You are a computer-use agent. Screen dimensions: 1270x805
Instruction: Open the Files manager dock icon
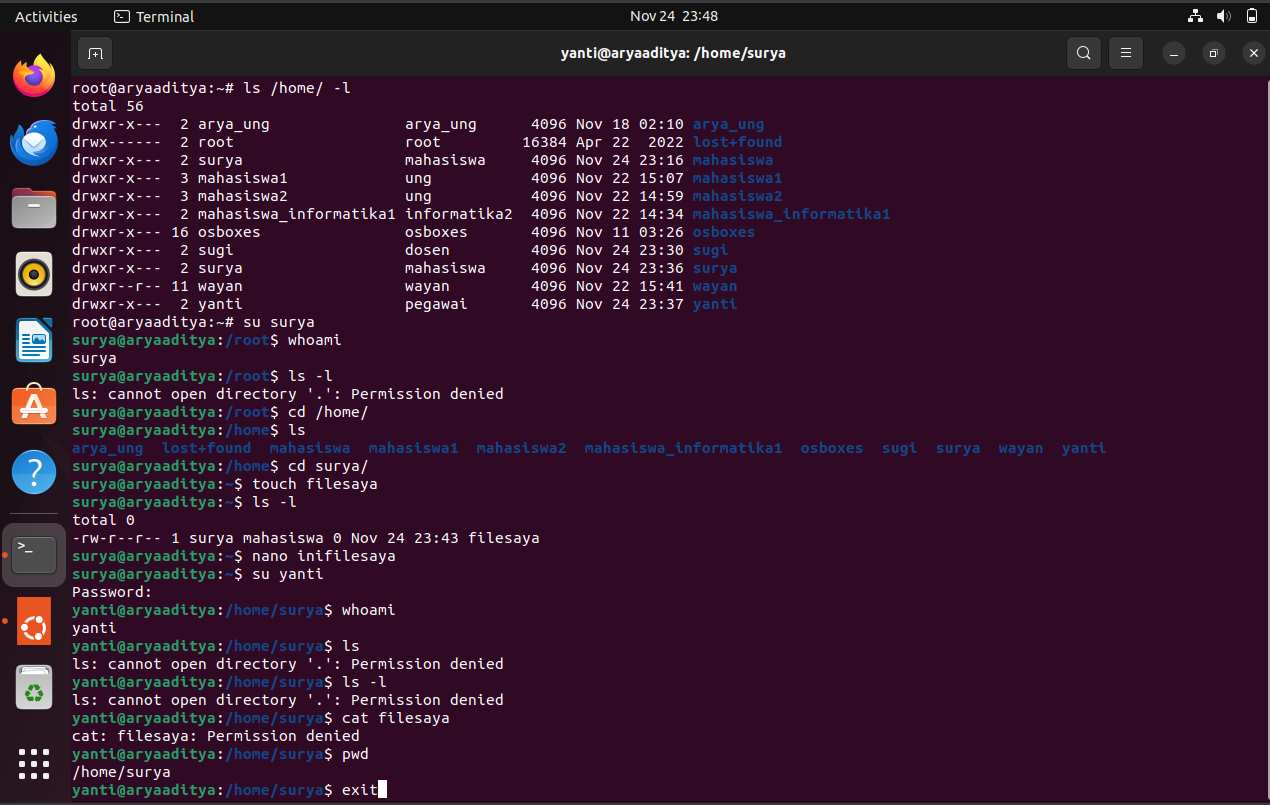(x=34, y=209)
